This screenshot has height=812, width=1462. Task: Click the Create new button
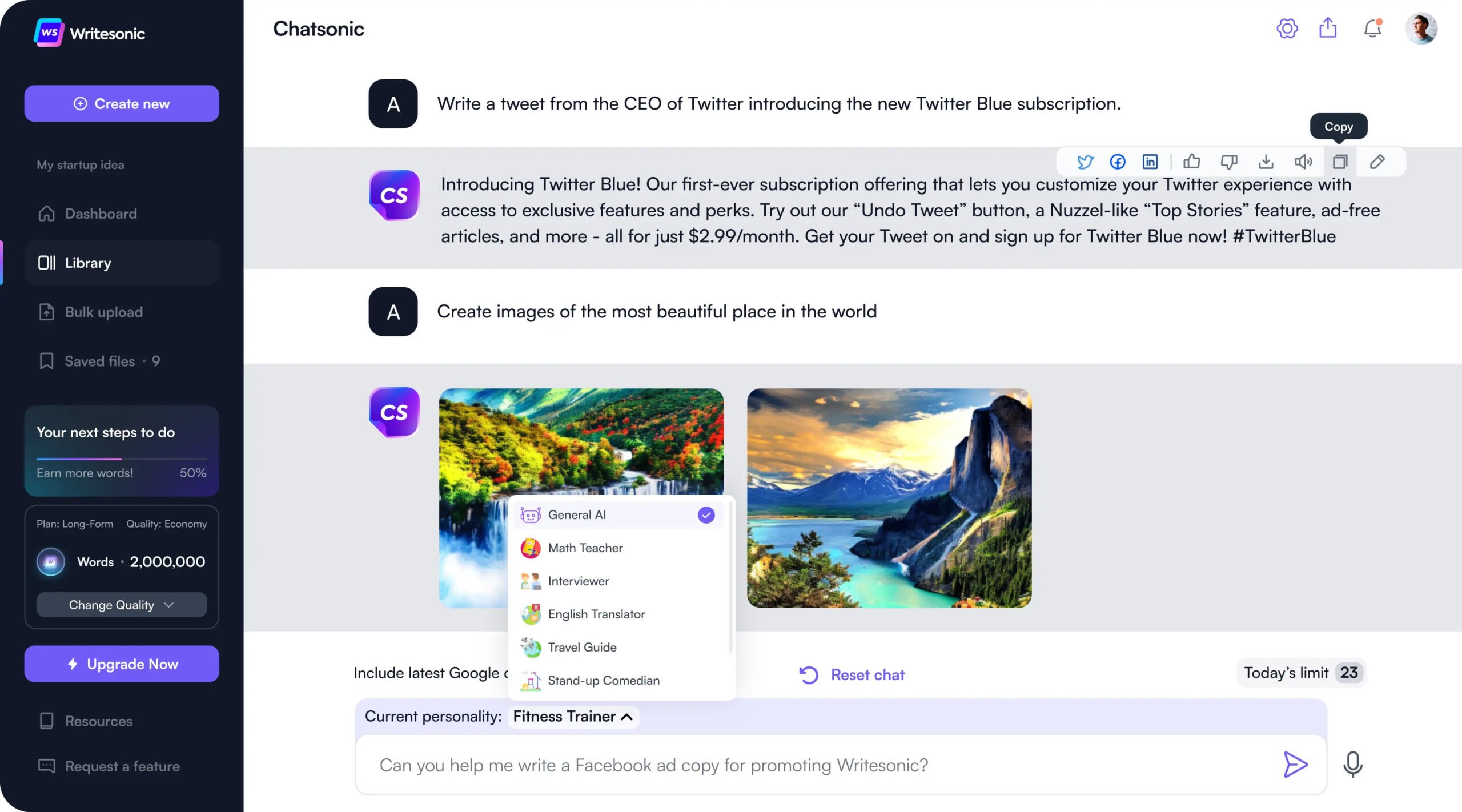click(x=122, y=103)
